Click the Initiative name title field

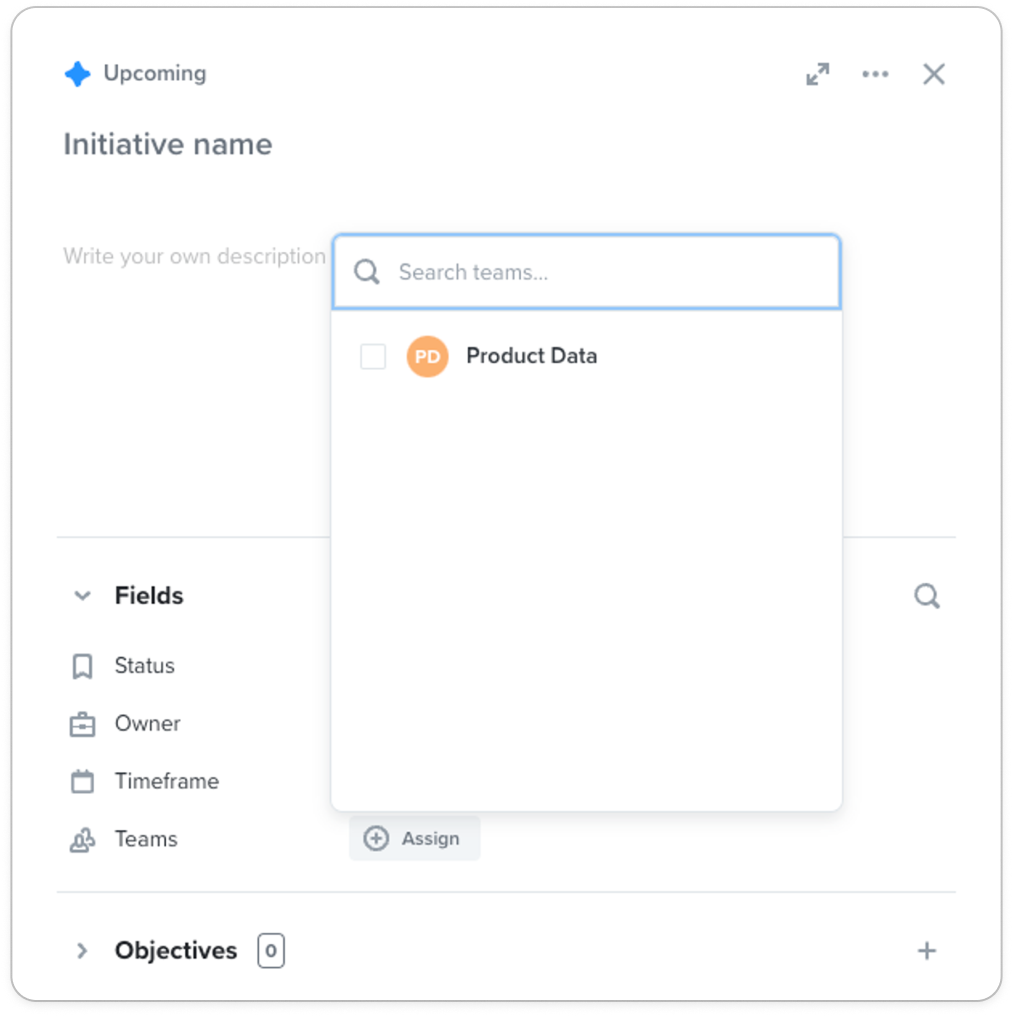pos(168,144)
